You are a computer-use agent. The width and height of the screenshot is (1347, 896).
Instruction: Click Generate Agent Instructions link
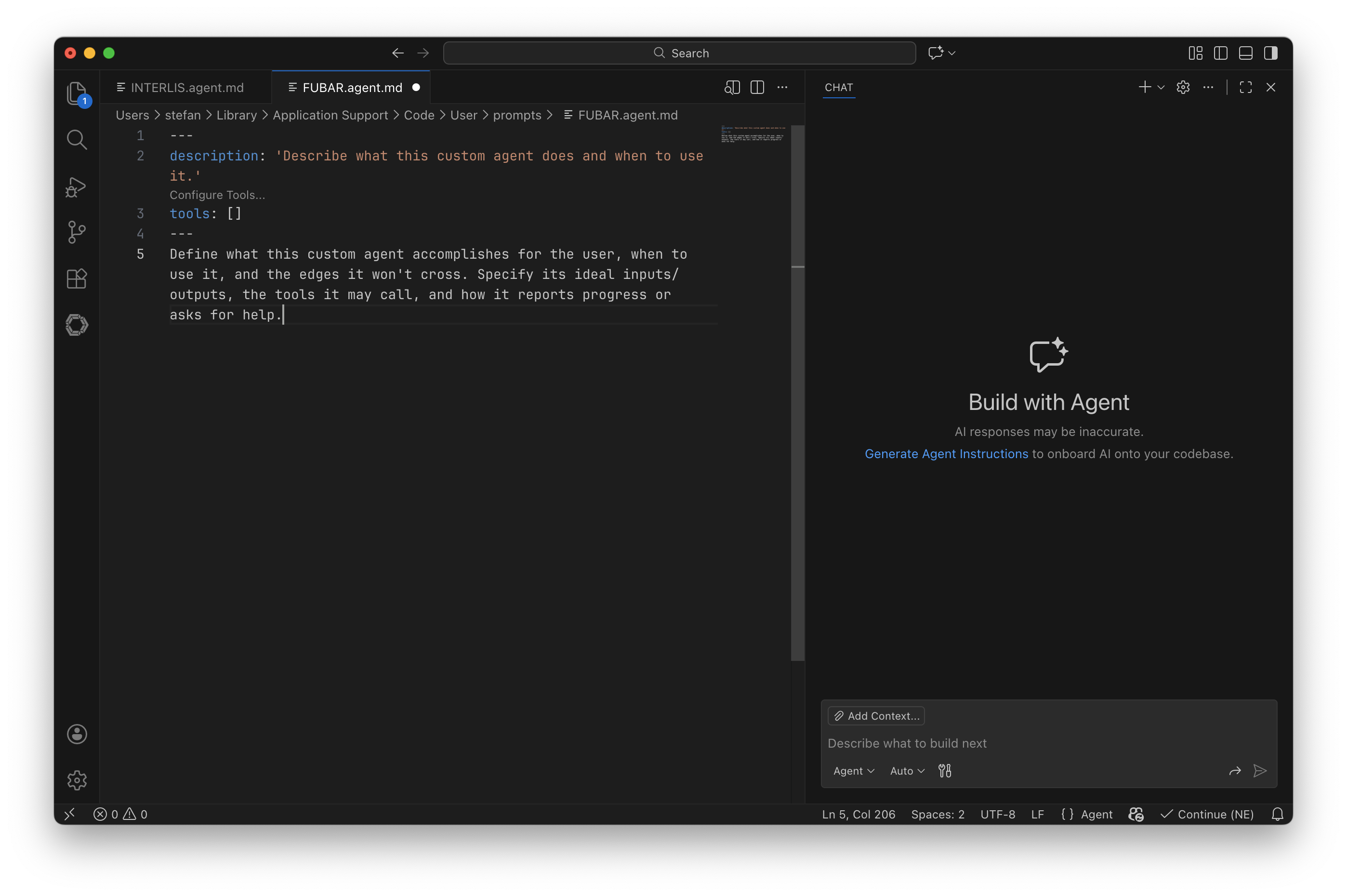tap(946, 454)
